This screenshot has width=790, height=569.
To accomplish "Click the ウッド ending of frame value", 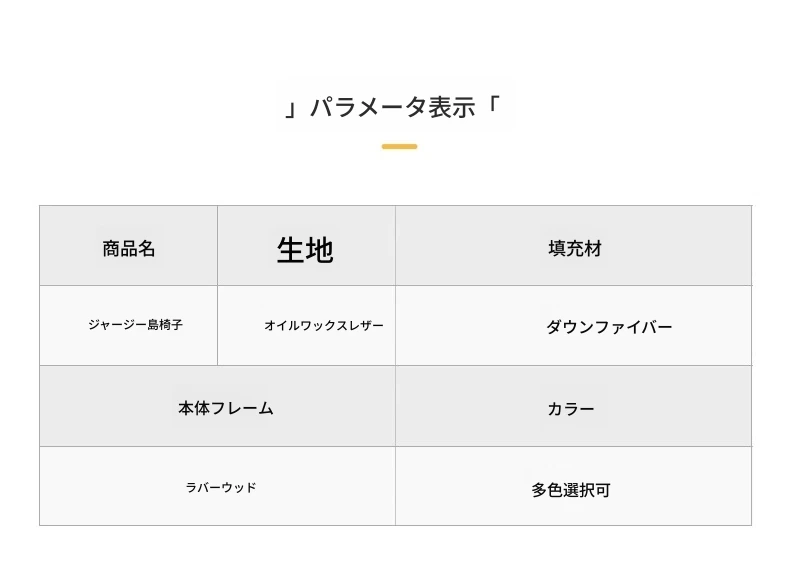I will 239,488.
